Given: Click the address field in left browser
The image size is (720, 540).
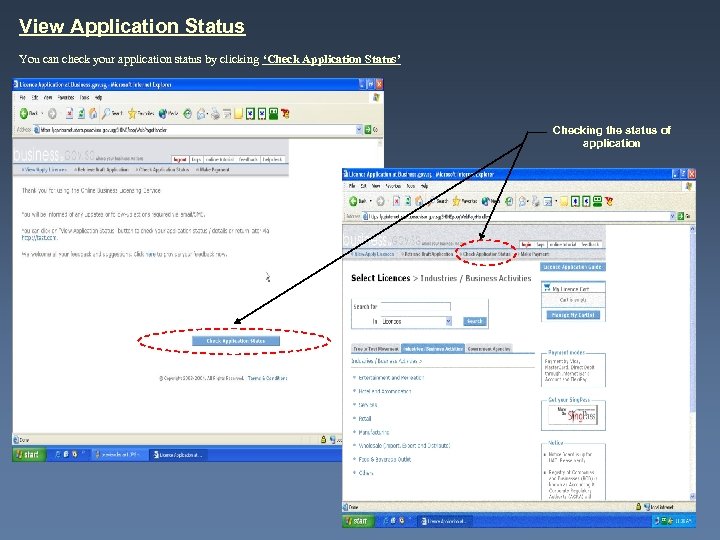Looking at the screenshot, I should [197, 130].
